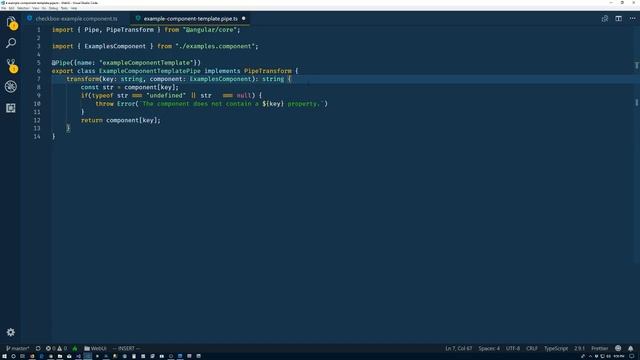This screenshot has height=360, width=640.
Task: Open the notifications bell
Action: coord(631,349)
